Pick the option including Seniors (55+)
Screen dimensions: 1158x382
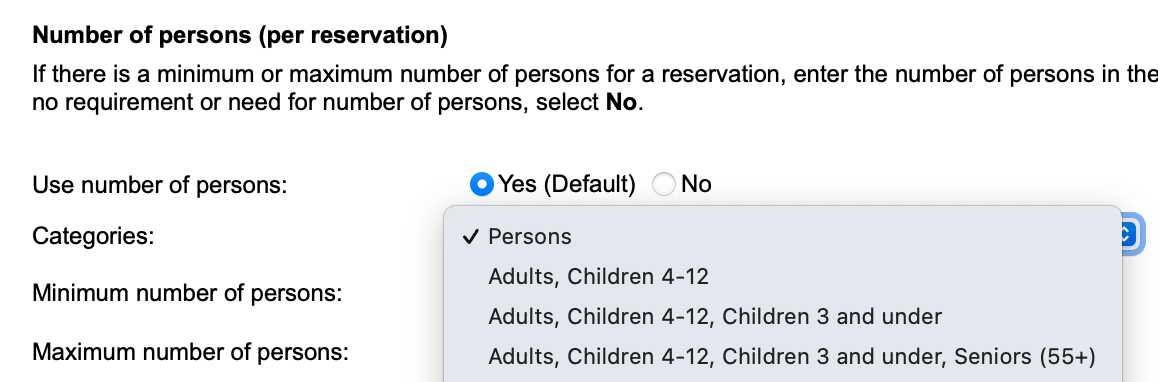point(782,356)
